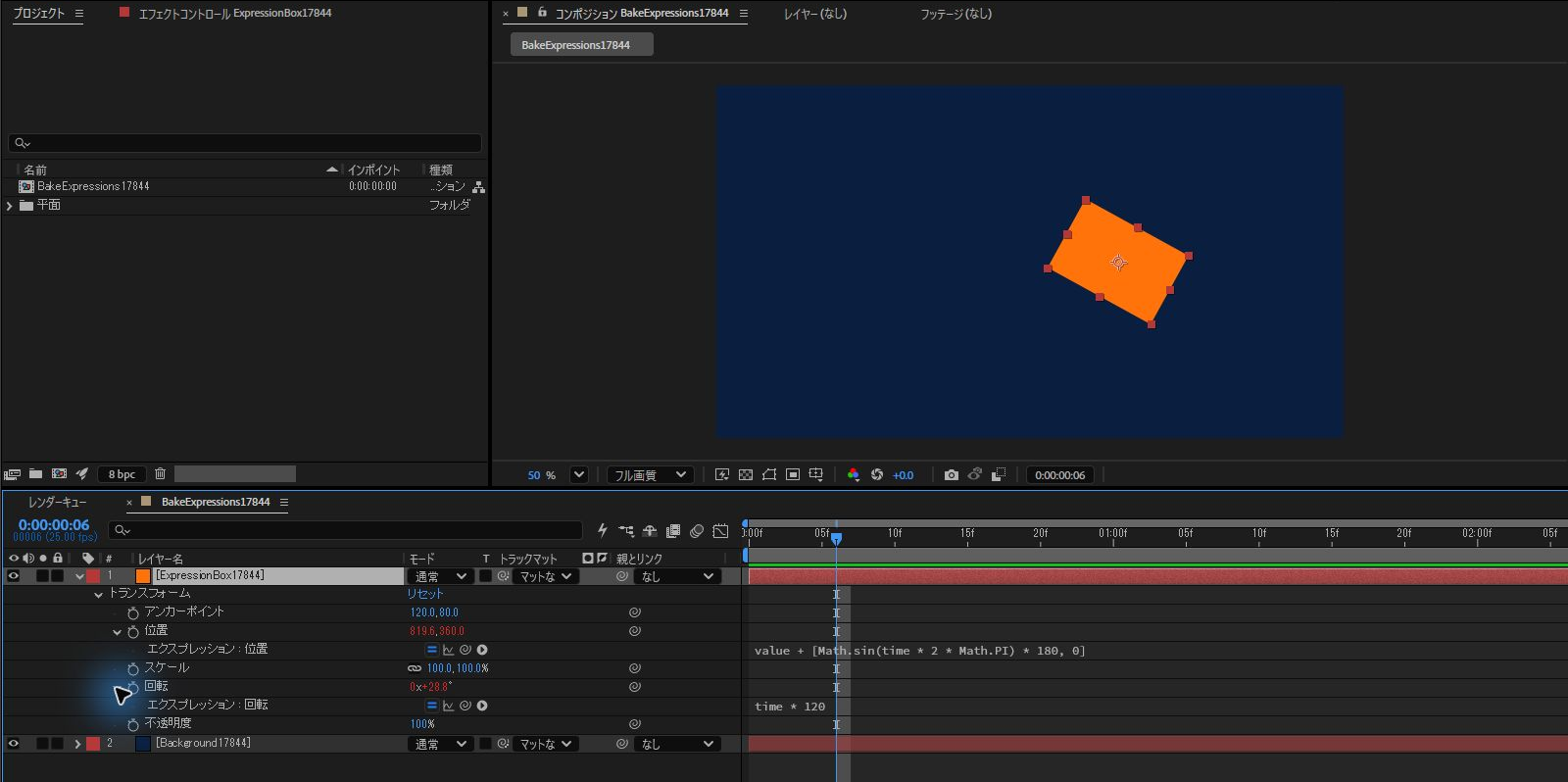Enable frame blending for timeline
The height and width of the screenshot is (782, 1568).
[x=673, y=531]
